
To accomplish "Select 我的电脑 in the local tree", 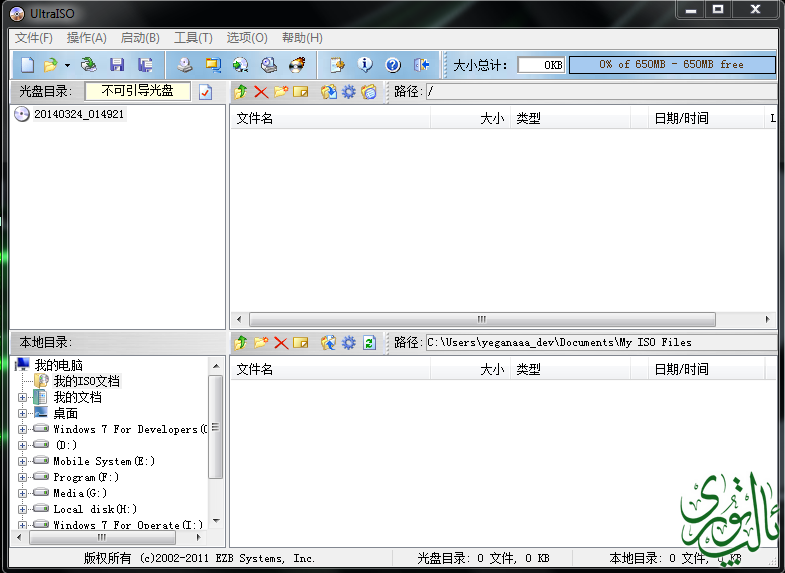I will pyautogui.click(x=59, y=365).
